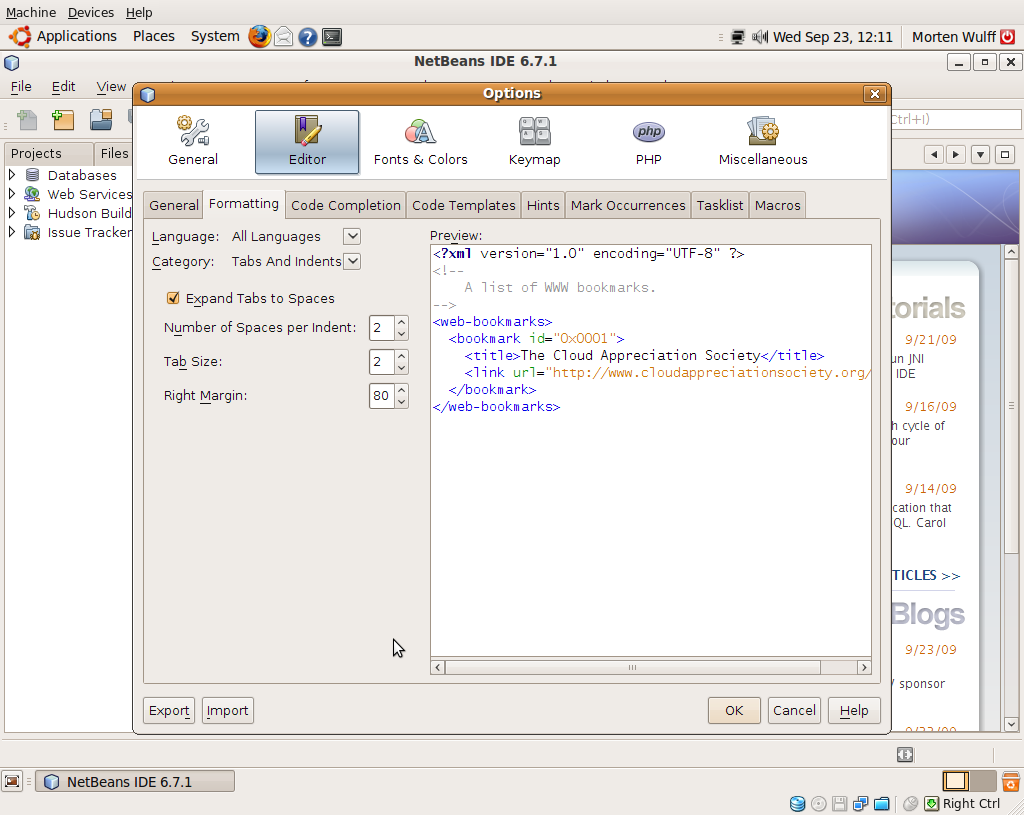Screen dimensions: 1024x815
Task: Click the Cancel button
Action: click(794, 711)
